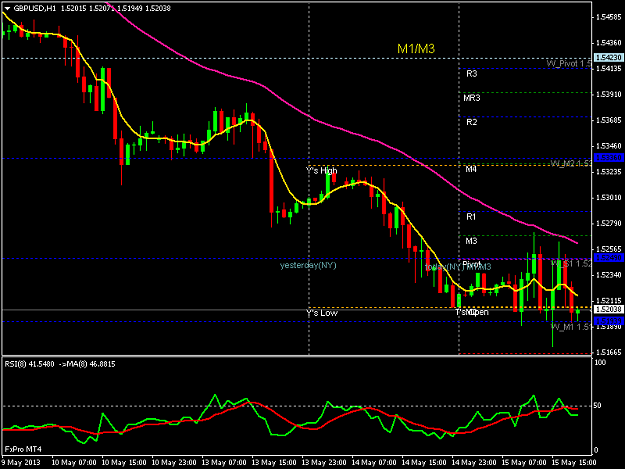The height and width of the screenshot is (469, 625).
Task: Click the 1.54585 price axis value
Action: pyautogui.click(x=609, y=17)
